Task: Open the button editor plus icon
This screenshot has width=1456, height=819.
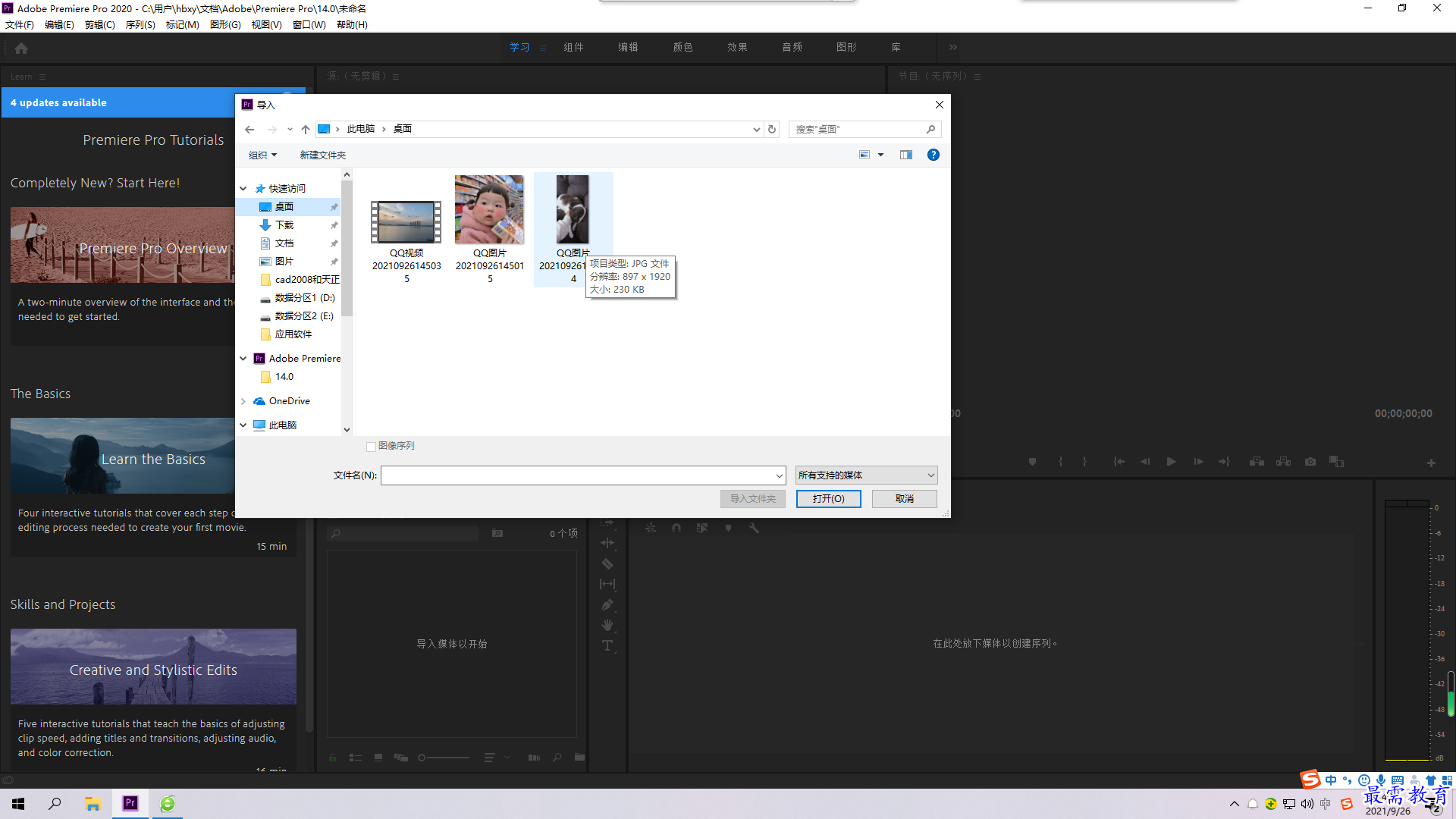Action: point(1431,463)
